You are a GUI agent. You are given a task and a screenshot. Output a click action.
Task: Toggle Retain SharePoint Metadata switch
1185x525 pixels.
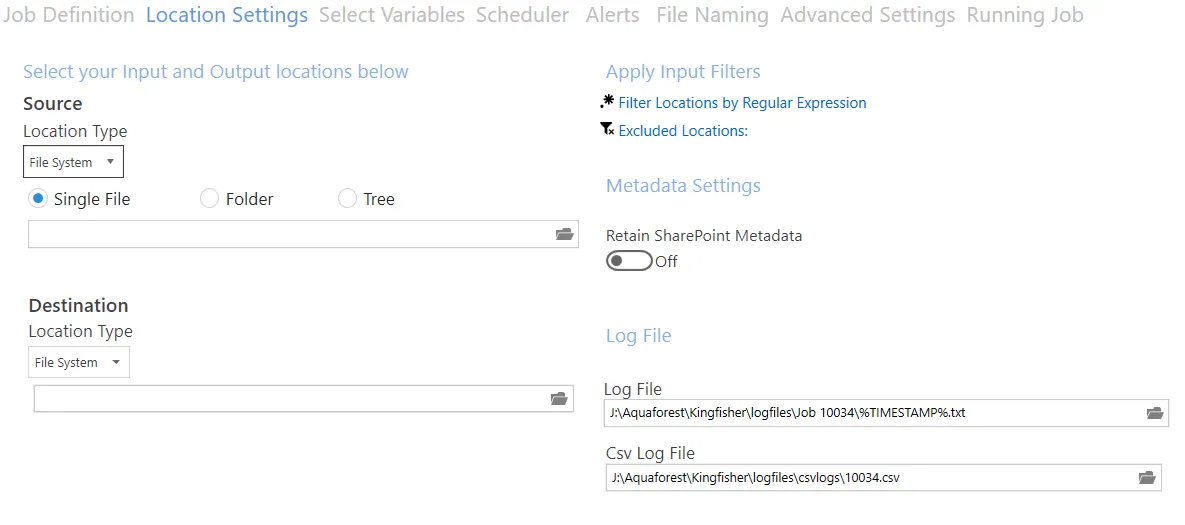(x=629, y=261)
